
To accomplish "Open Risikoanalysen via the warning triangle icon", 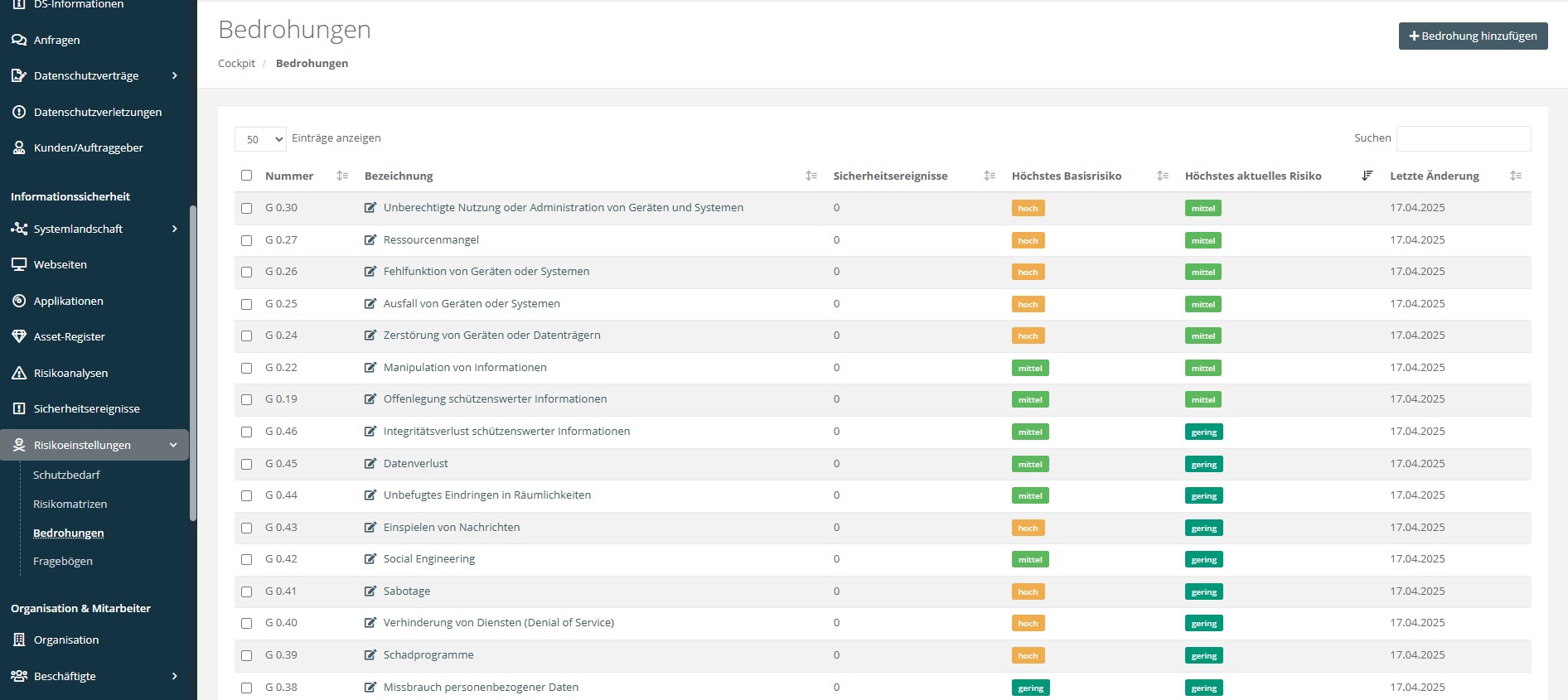I will point(19,373).
